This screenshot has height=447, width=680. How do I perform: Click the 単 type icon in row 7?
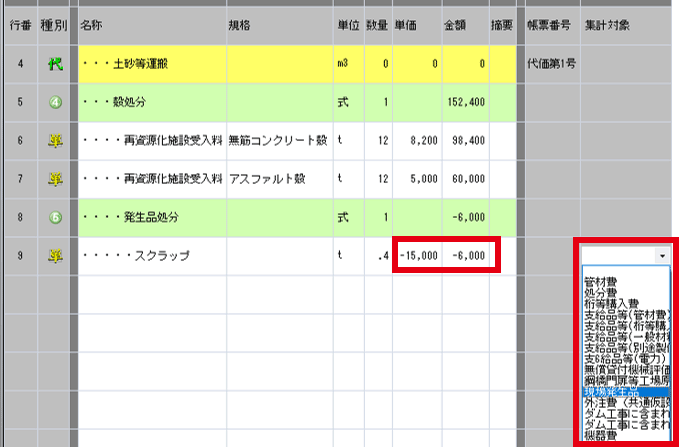[x=54, y=179]
